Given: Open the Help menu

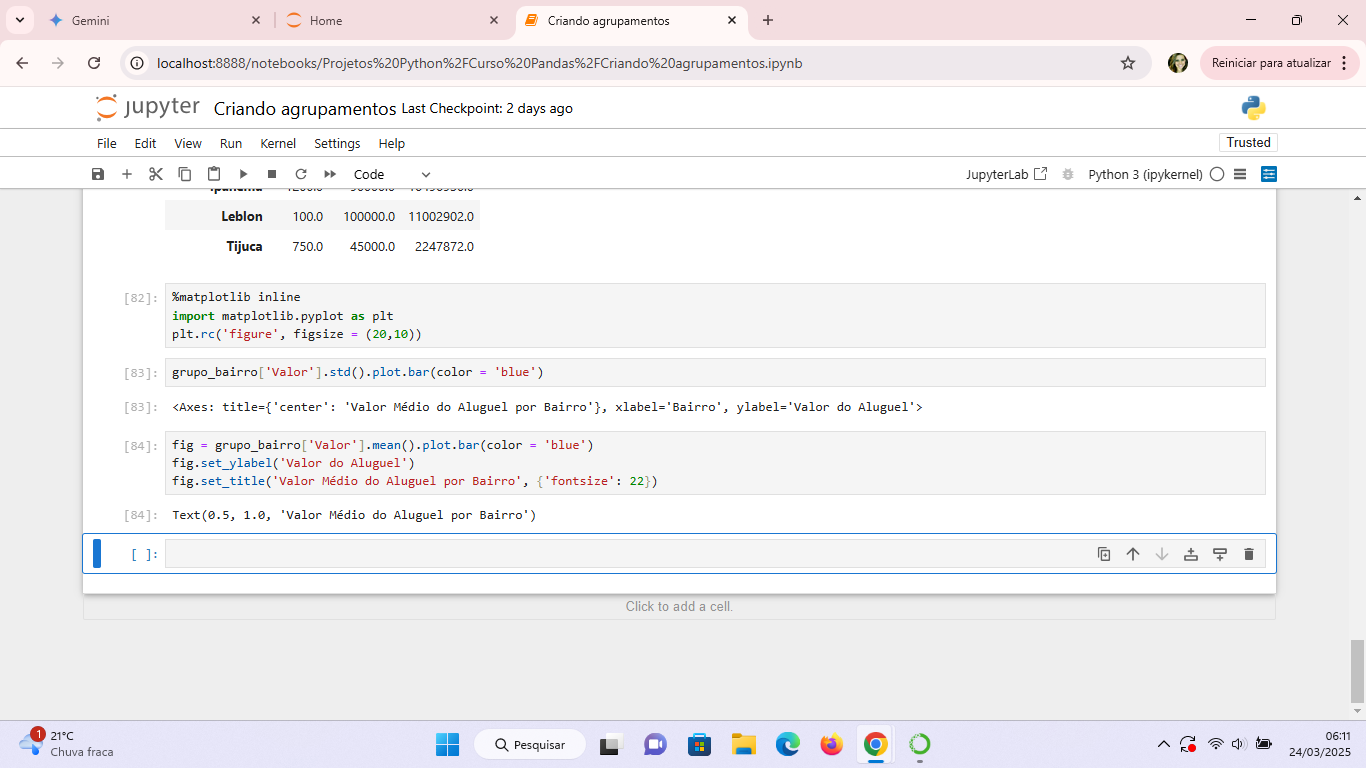Looking at the screenshot, I should pyautogui.click(x=392, y=143).
